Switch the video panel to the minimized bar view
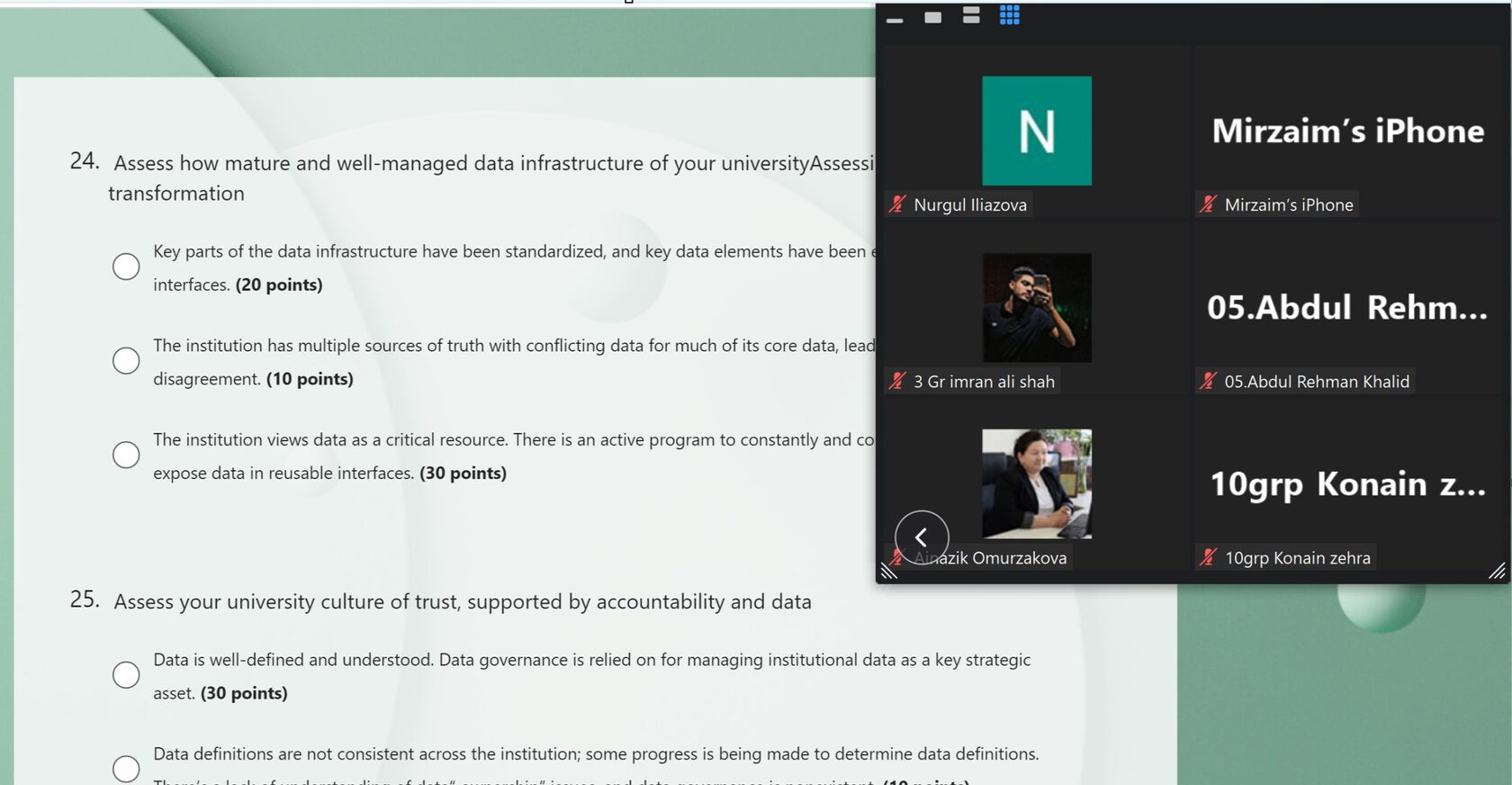 (x=895, y=19)
